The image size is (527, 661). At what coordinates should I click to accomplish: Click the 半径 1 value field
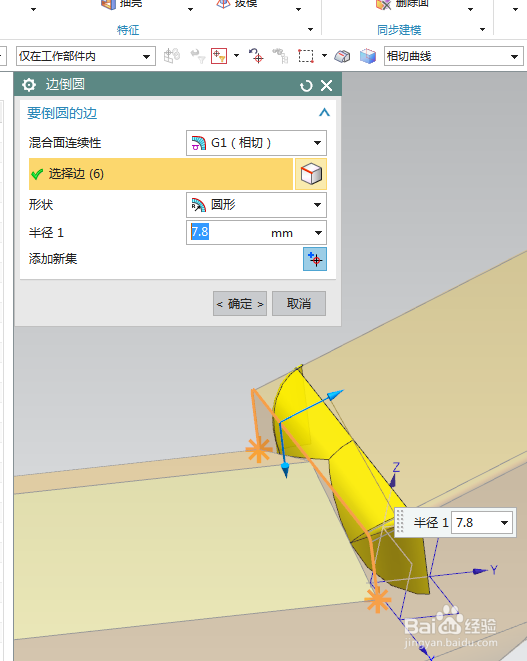228,232
